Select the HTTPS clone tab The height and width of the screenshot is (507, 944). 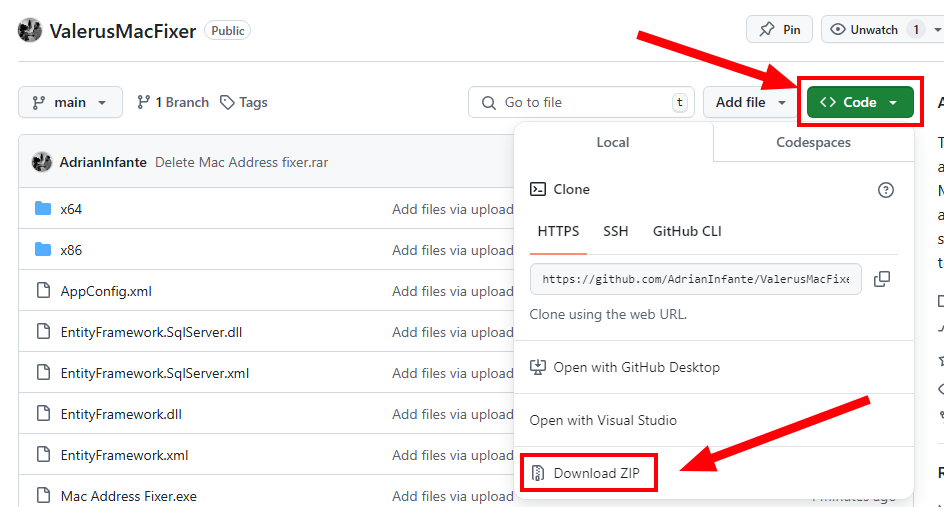[558, 231]
